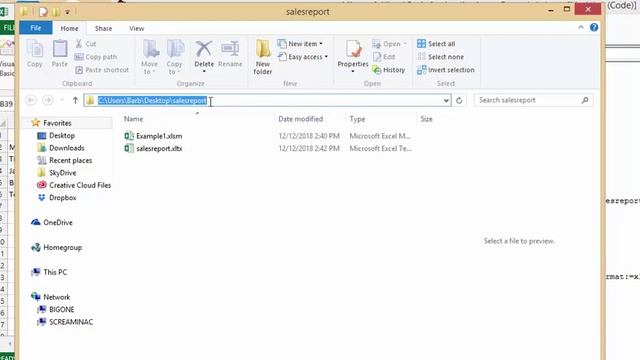Open Explorer Help question mark icon

pos(594,27)
